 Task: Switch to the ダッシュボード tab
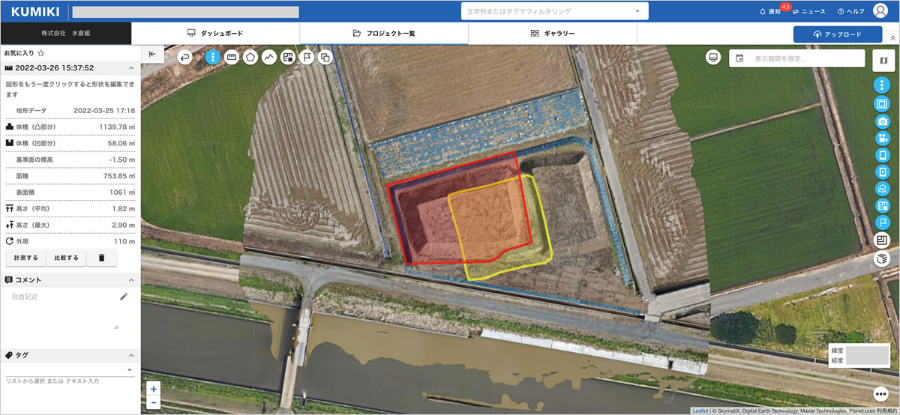[215, 33]
